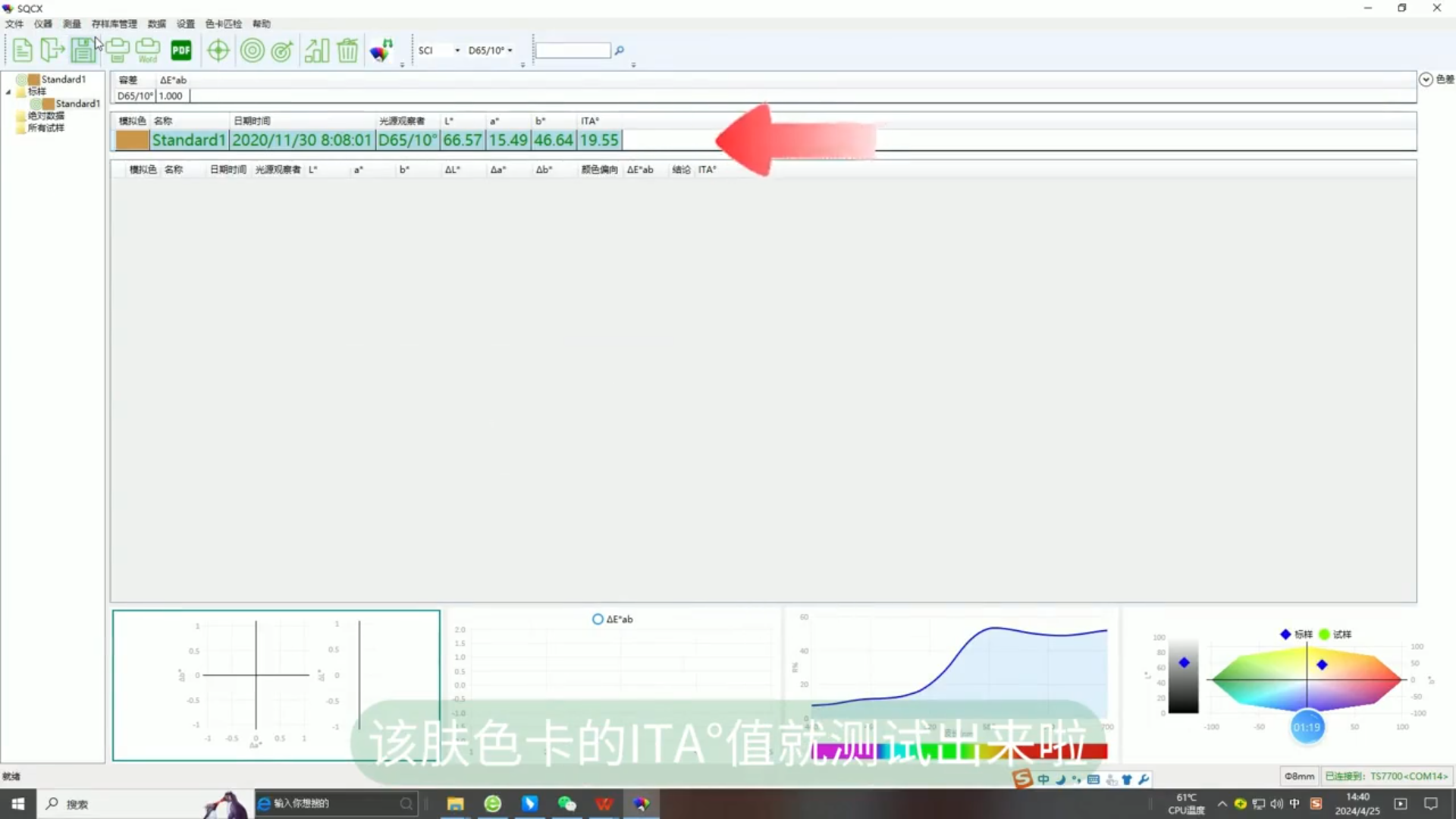
Task: Delete the selected measurement record
Action: pyautogui.click(x=347, y=50)
